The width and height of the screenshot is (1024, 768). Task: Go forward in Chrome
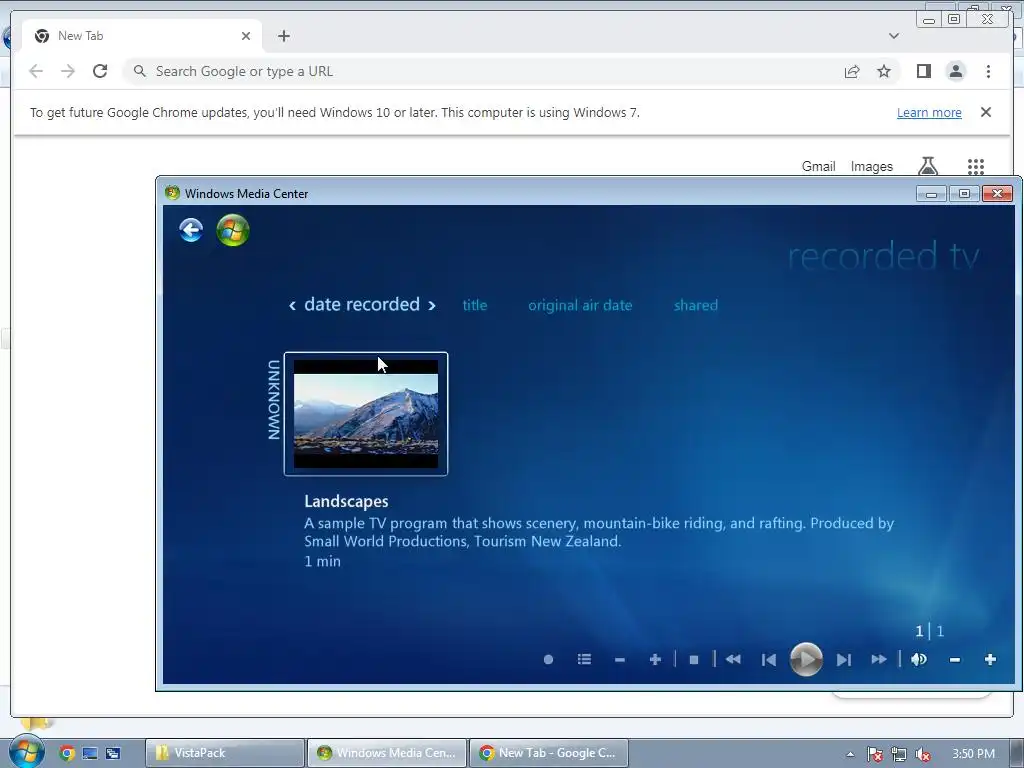[x=68, y=71]
